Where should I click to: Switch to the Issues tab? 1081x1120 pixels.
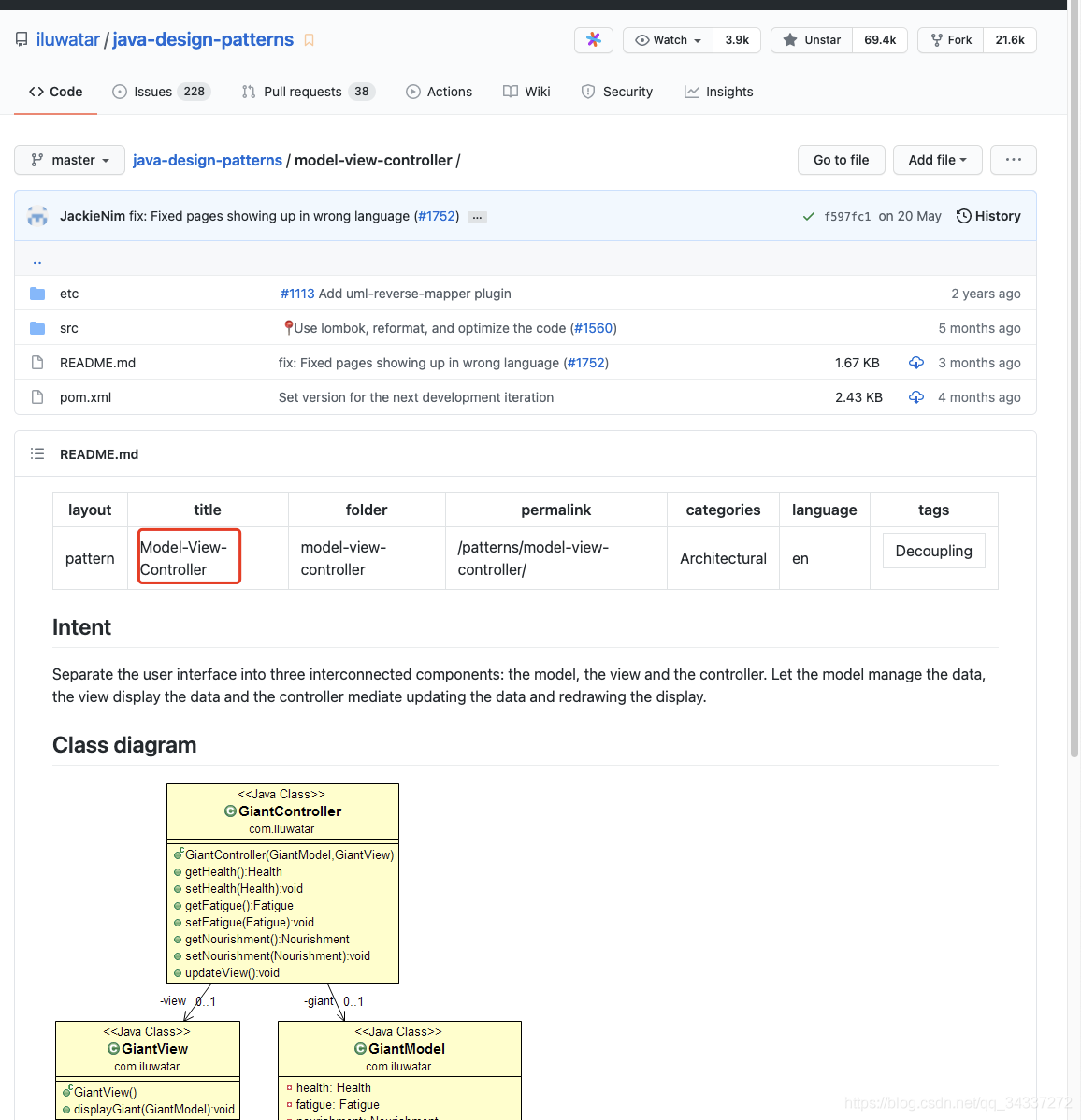[x=161, y=92]
